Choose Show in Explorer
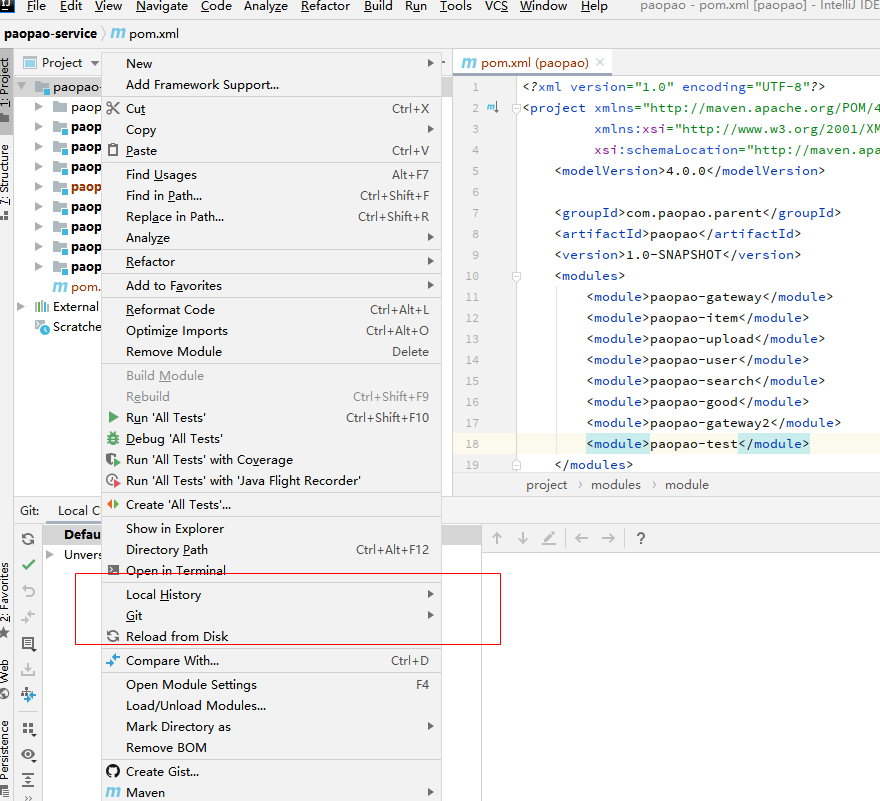Image resolution: width=880 pixels, height=801 pixels. click(x=272, y=528)
